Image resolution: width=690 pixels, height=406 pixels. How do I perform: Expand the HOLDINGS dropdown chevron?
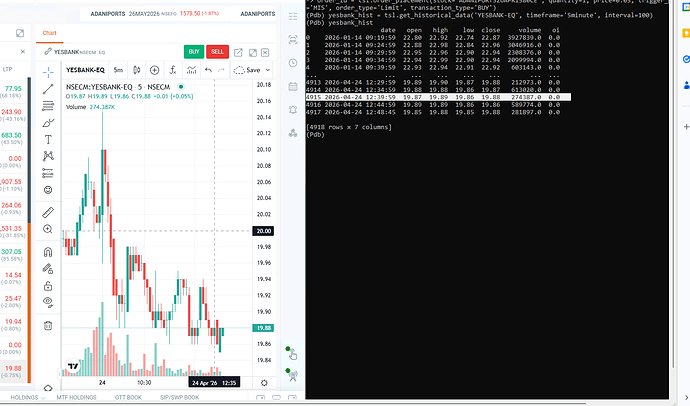click(43, 398)
